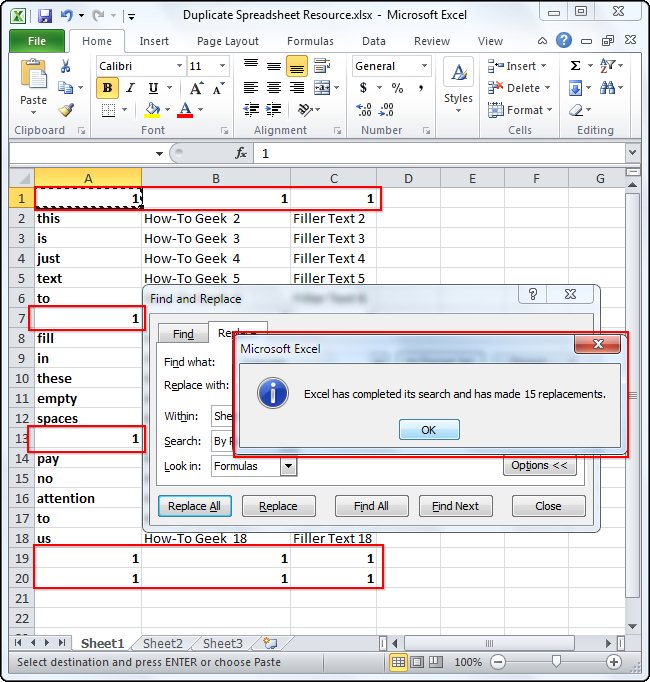Click Find and Select binoculars
650x682 pixels.
(607, 88)
